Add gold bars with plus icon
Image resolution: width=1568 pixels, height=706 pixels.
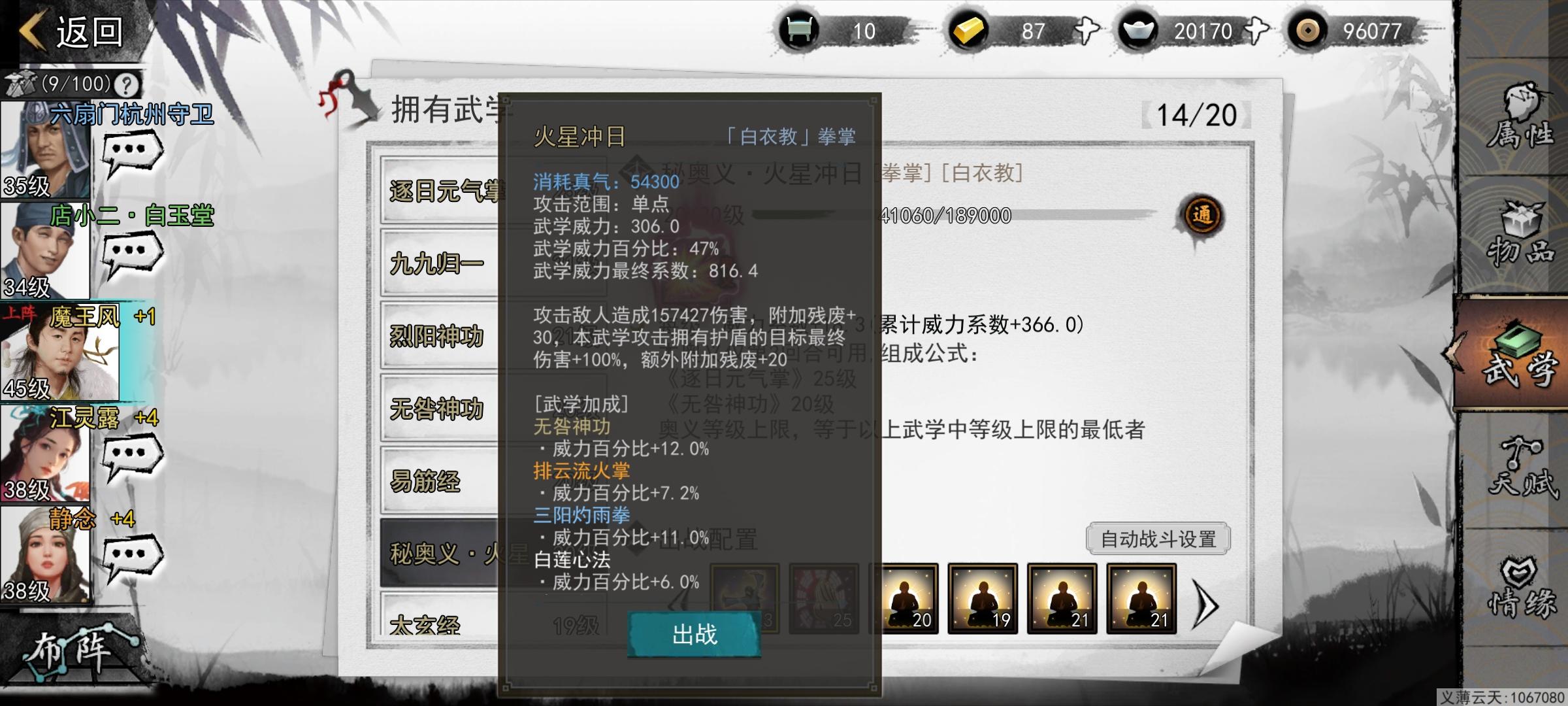(x=1086, y=31)
